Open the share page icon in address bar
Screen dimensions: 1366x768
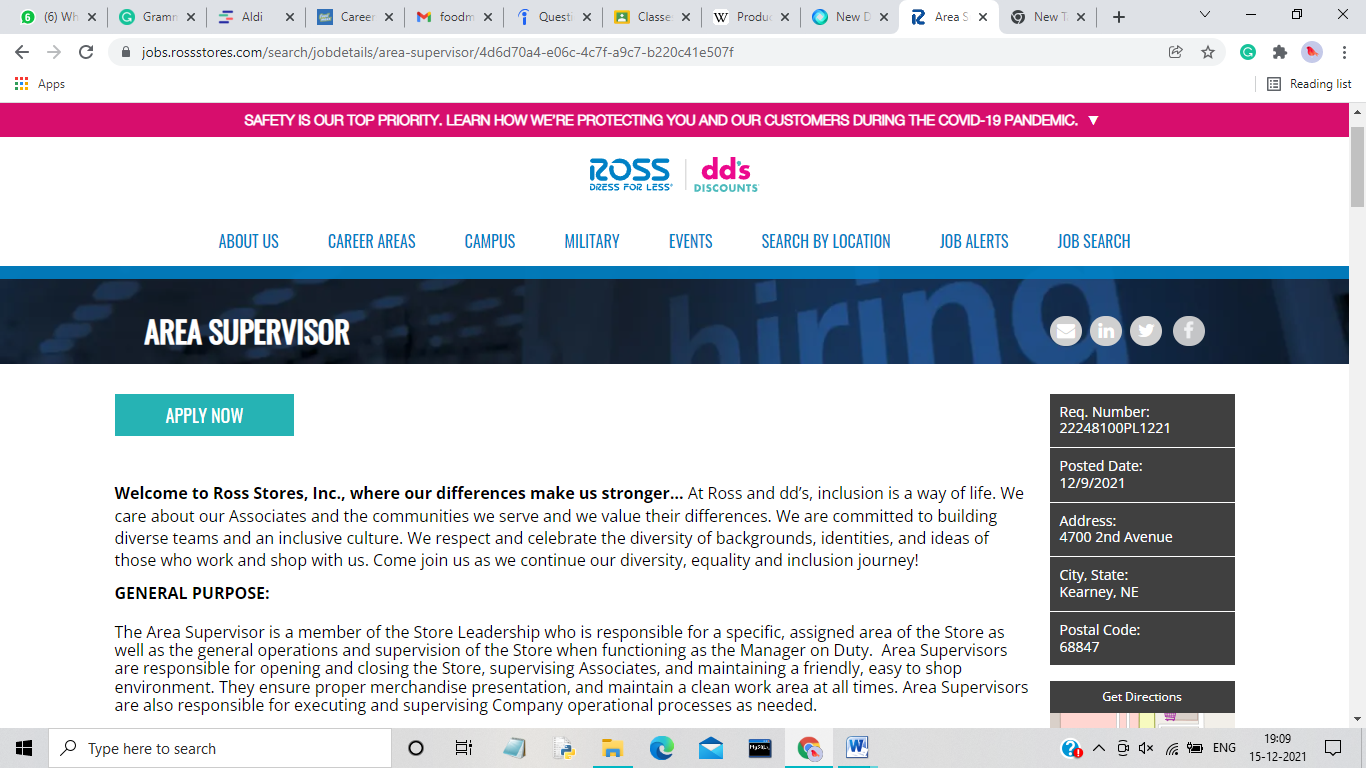pos(1176,52)
